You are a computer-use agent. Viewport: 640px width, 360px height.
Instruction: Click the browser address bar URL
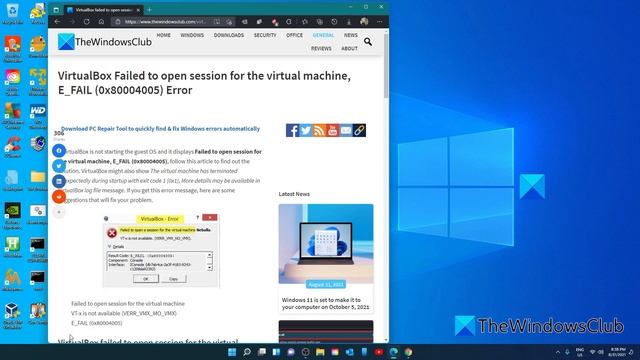pyautogui.click(x=165, y=22)
